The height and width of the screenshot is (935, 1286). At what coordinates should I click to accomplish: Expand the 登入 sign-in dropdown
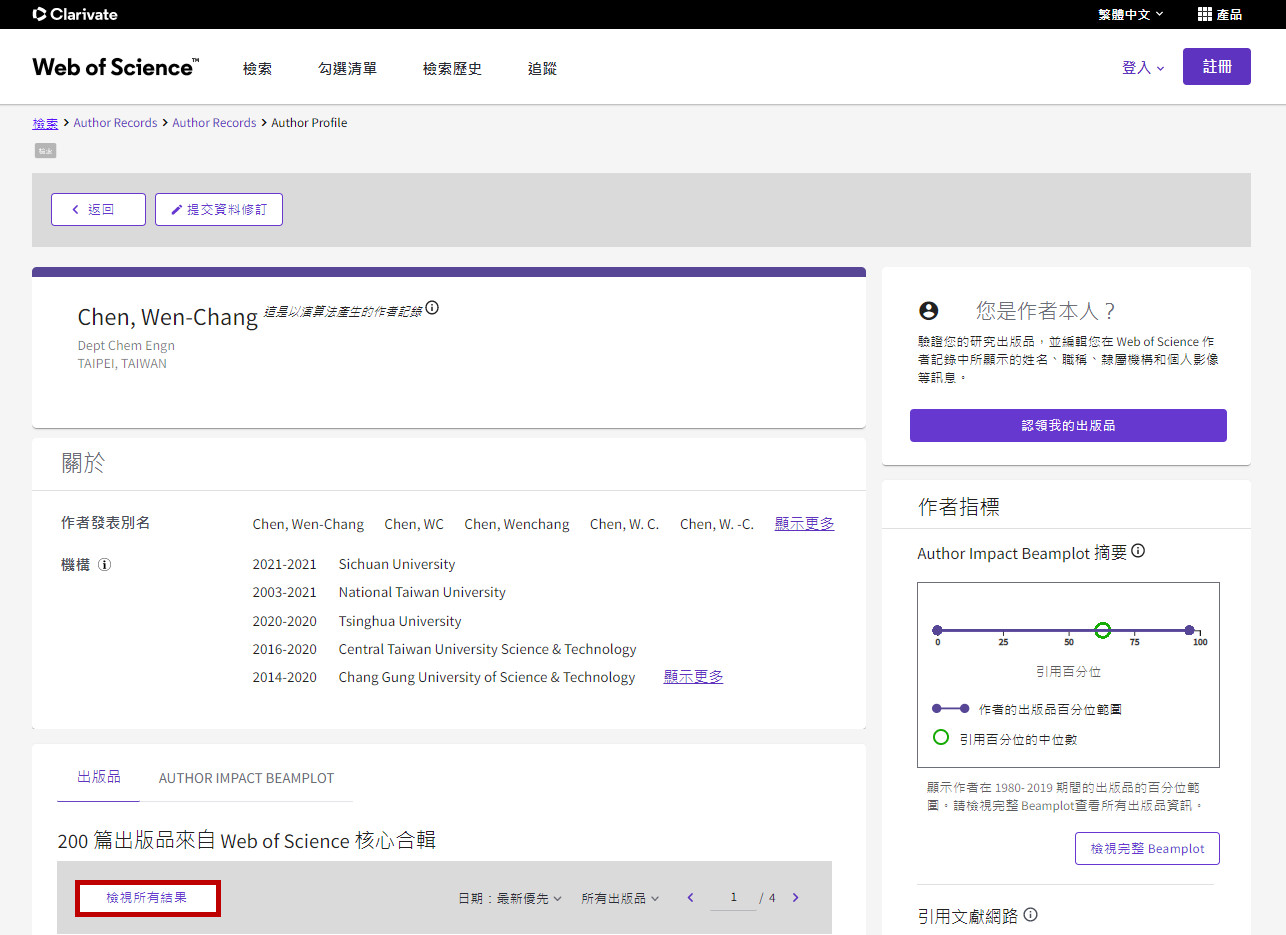click(x=1143, y=68)
